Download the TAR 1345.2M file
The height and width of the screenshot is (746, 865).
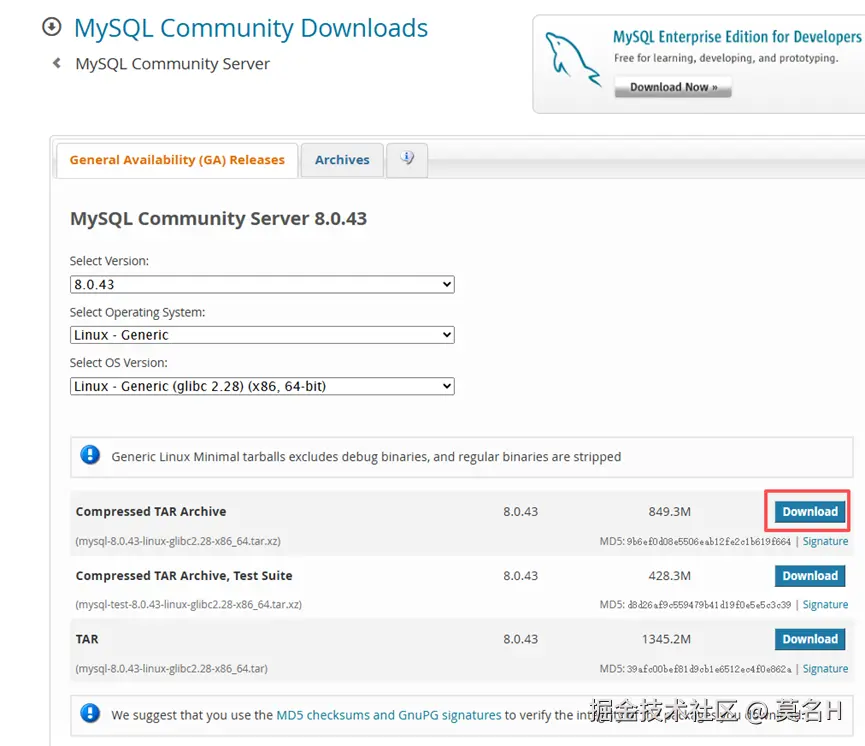pos(809,639)
